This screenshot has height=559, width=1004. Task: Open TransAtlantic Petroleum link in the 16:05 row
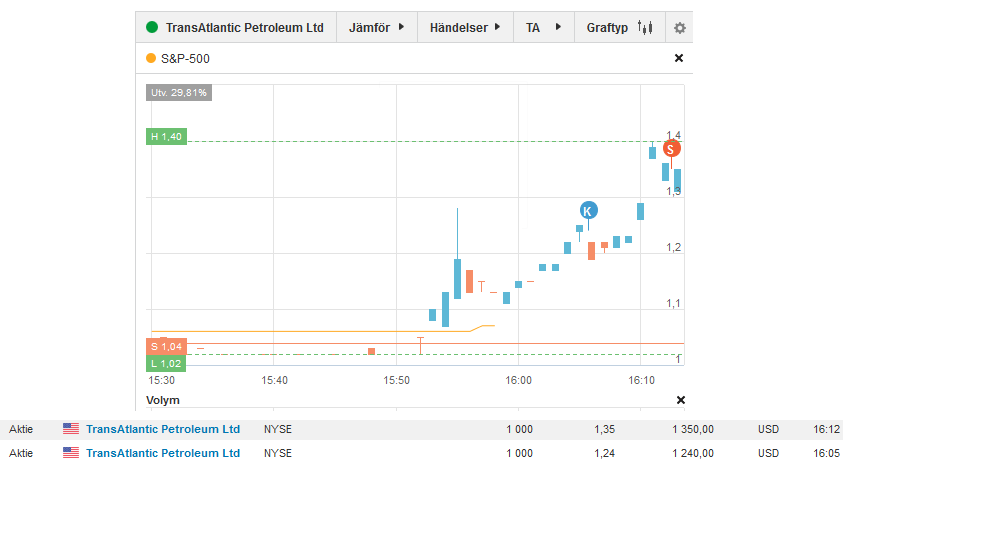click(x=163, y=453)
